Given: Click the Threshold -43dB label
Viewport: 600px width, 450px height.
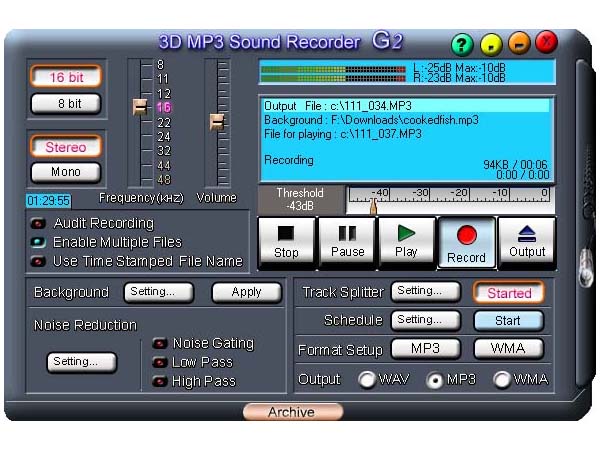Looking at the screenshot, I should click(300, 199).
